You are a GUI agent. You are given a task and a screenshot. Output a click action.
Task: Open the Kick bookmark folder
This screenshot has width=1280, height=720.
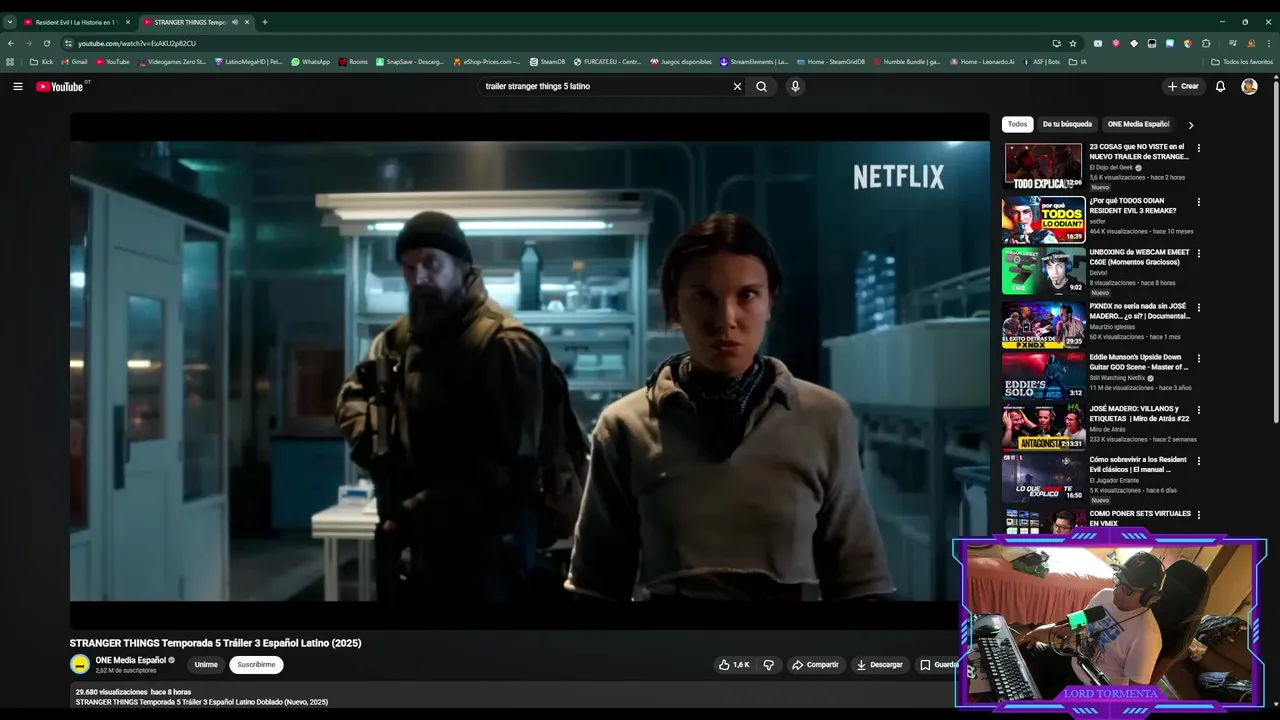tap(41, 62)
